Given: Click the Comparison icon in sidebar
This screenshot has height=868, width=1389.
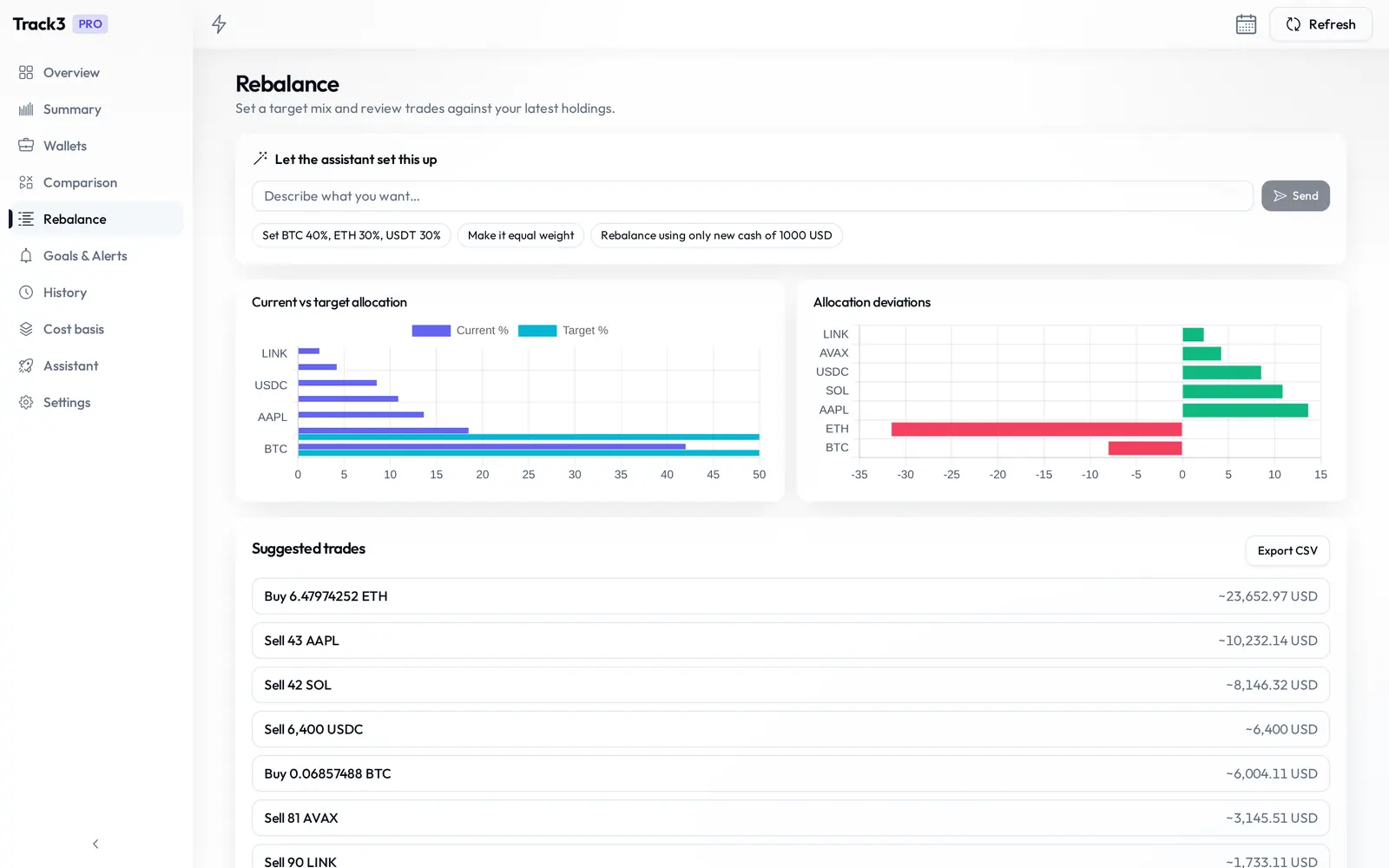Looking at the screenshot, I should pyautogui.click(x=26, y=182).
